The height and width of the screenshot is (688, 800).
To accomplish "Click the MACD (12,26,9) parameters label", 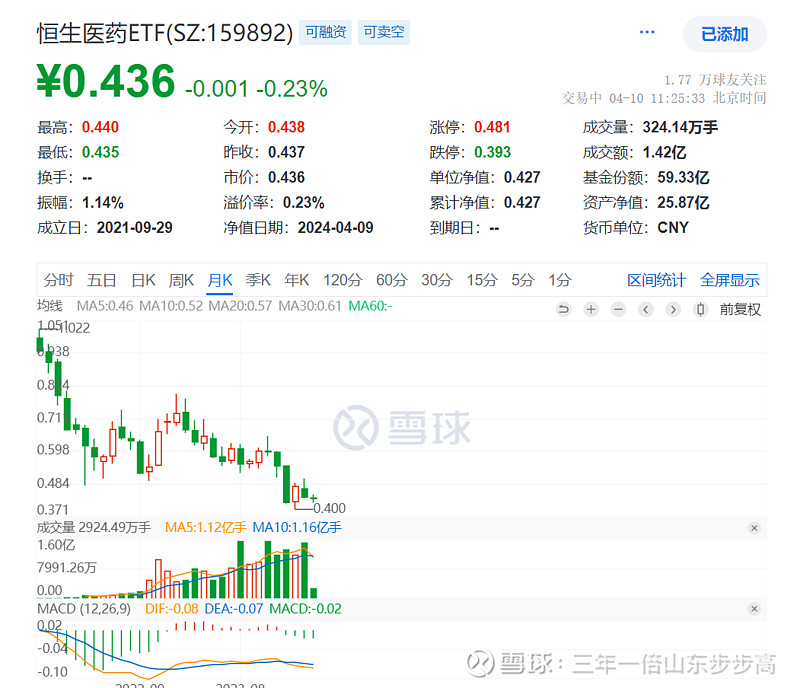I will tap(84, 609).
